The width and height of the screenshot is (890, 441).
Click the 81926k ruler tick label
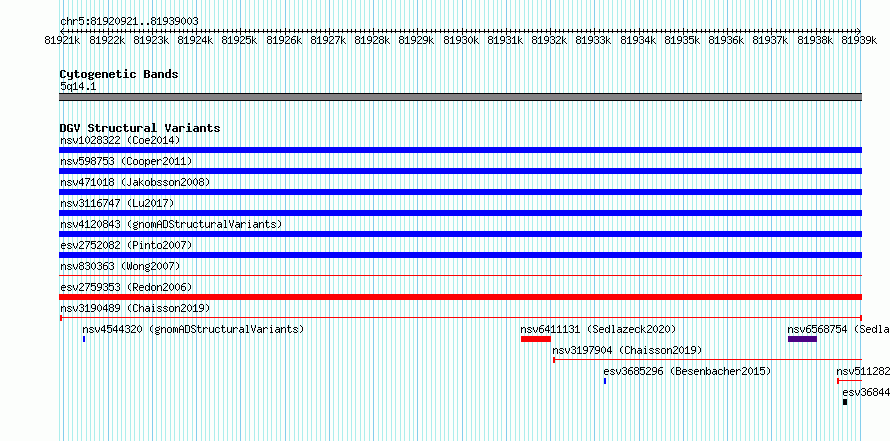point(284,40)
